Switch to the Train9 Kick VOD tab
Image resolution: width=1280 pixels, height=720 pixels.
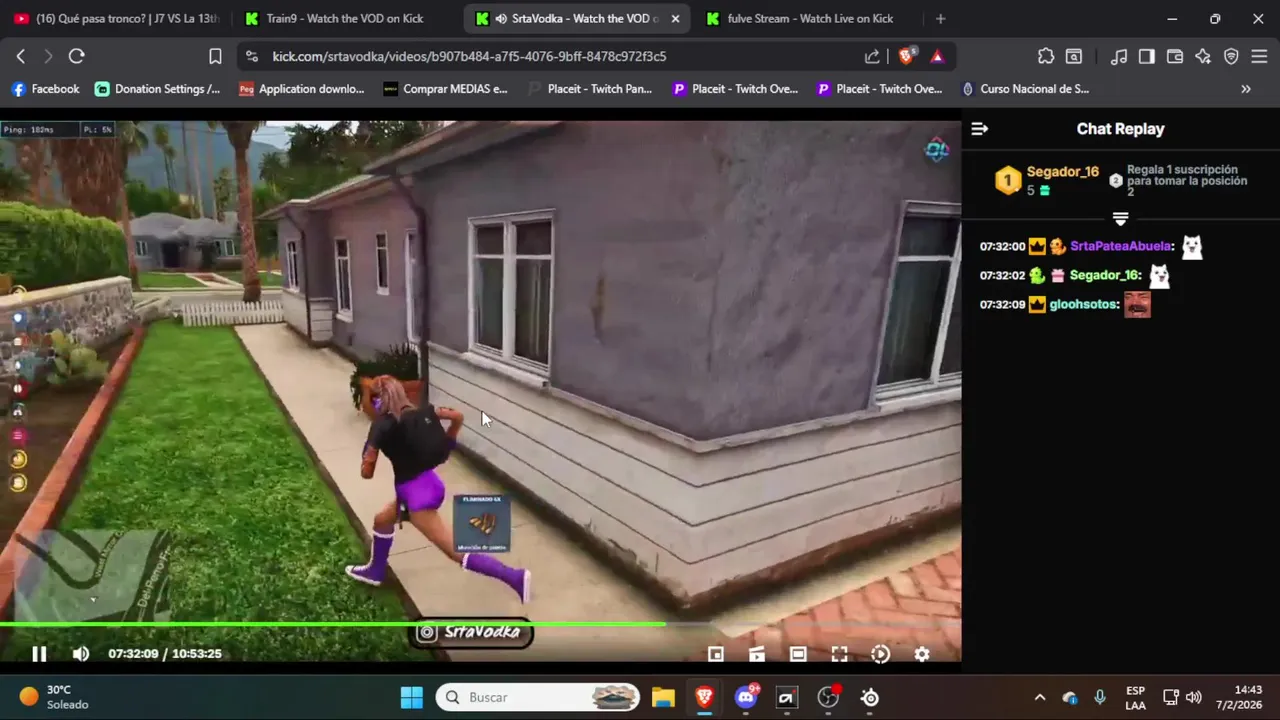pyautogui.click(x=344, y=19)
